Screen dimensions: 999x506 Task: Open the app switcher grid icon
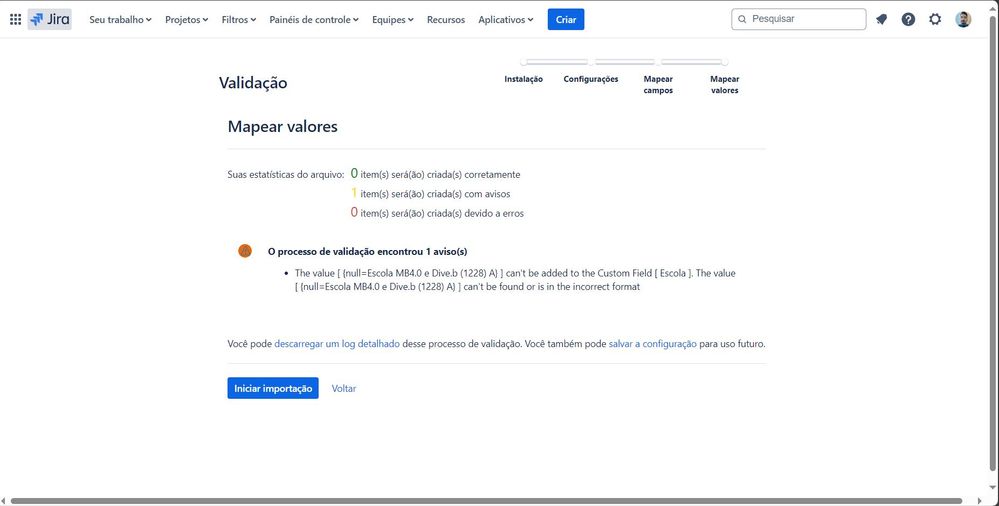click(15, 20)
